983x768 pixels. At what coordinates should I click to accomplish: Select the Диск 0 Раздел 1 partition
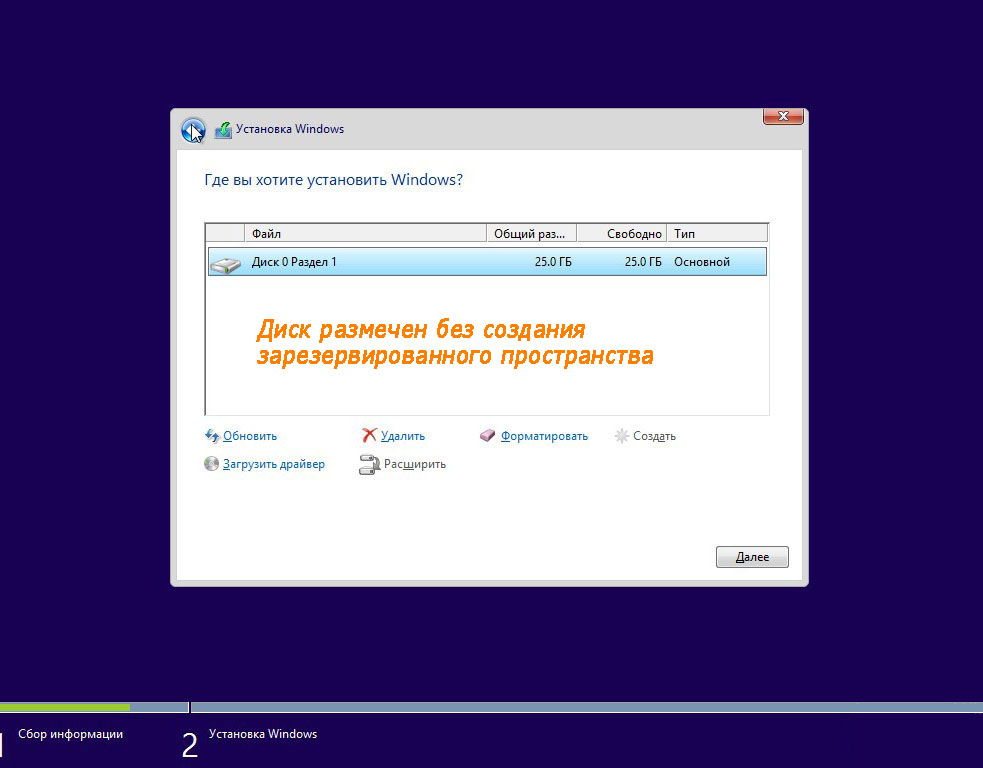[294, 262]
